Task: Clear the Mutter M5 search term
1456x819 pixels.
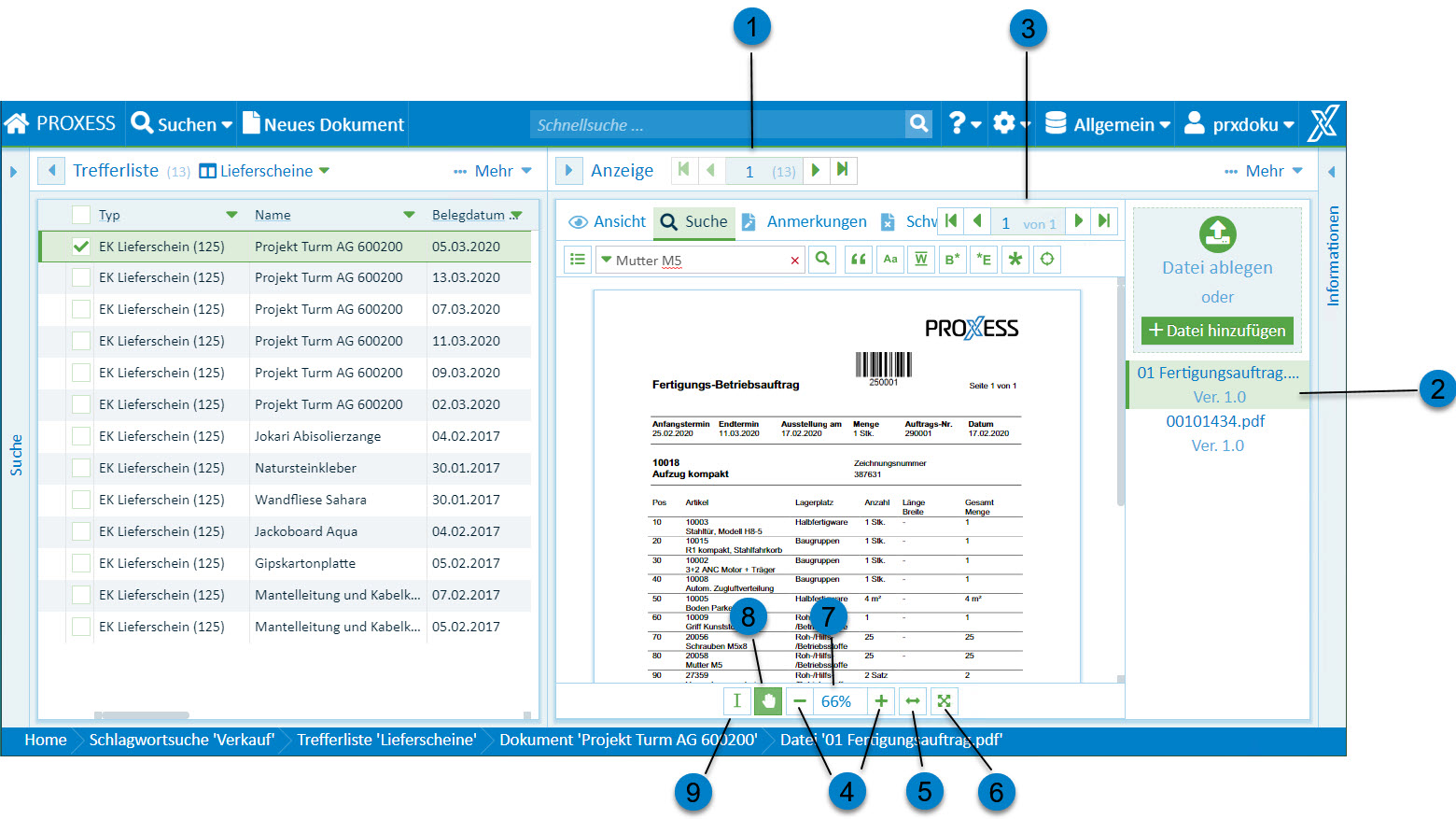Action: (x=794, y=261)
